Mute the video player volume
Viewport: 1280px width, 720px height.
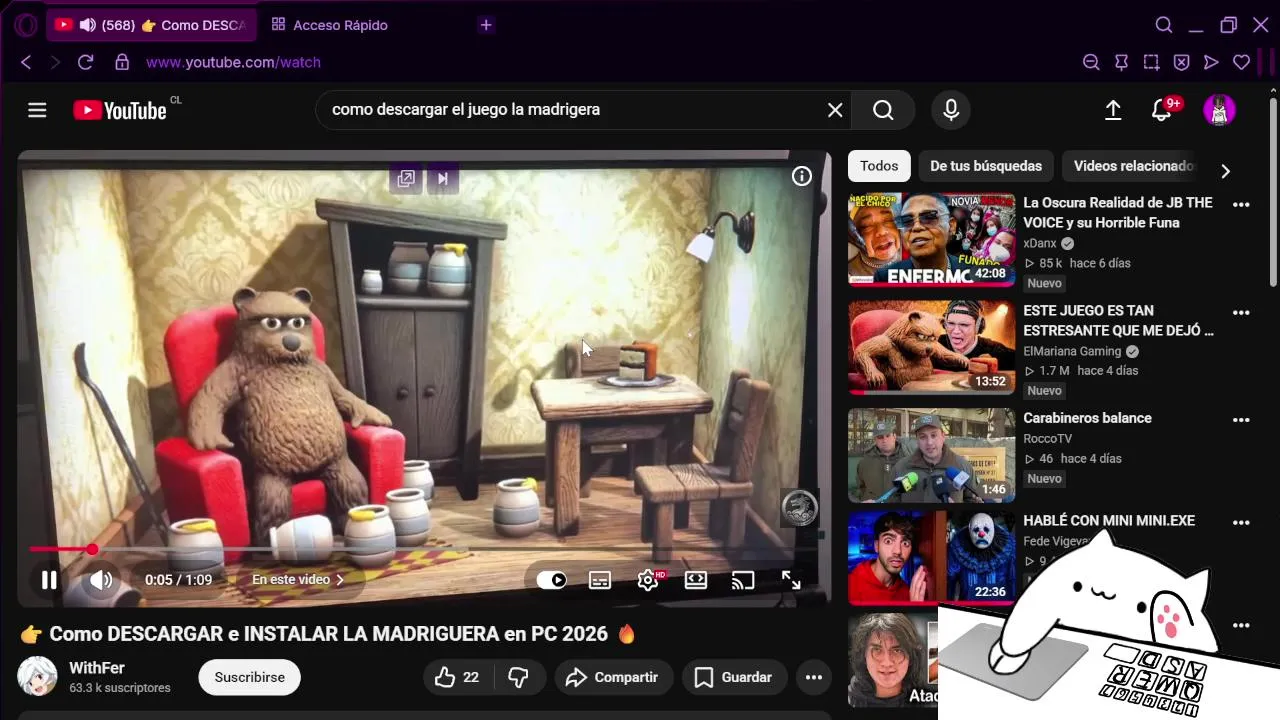point(102,580)
